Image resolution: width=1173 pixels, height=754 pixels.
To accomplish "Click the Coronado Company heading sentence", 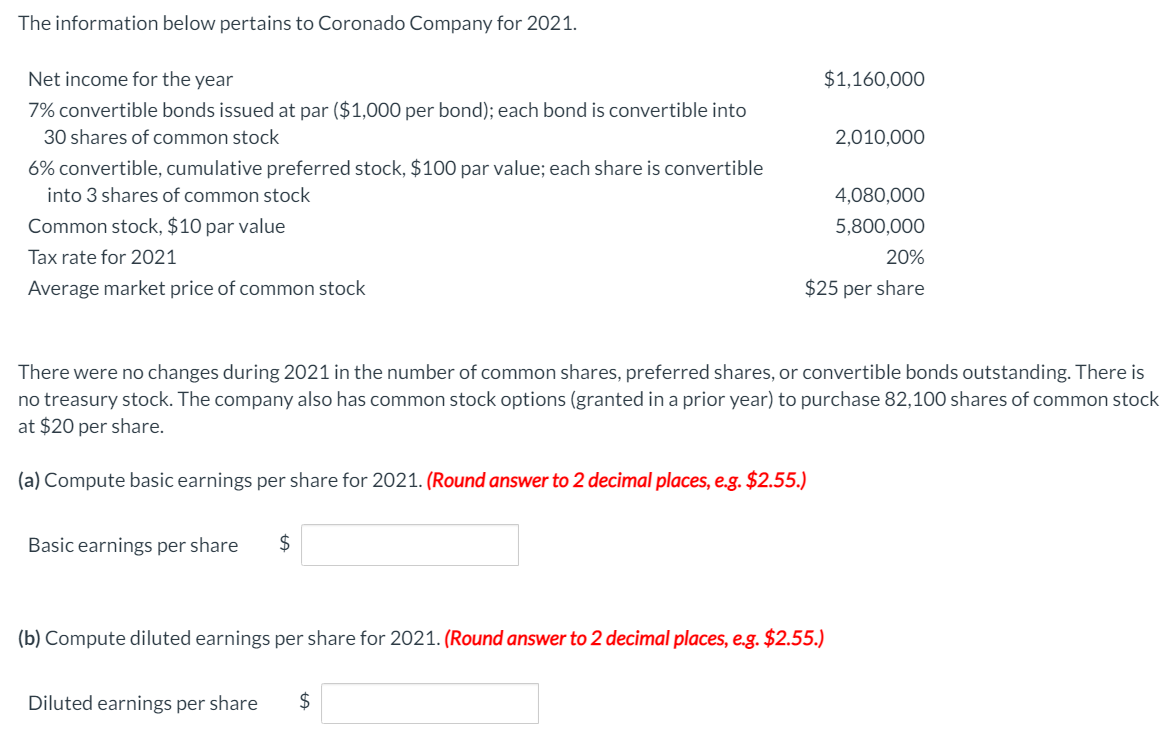I will pos(298,23).
